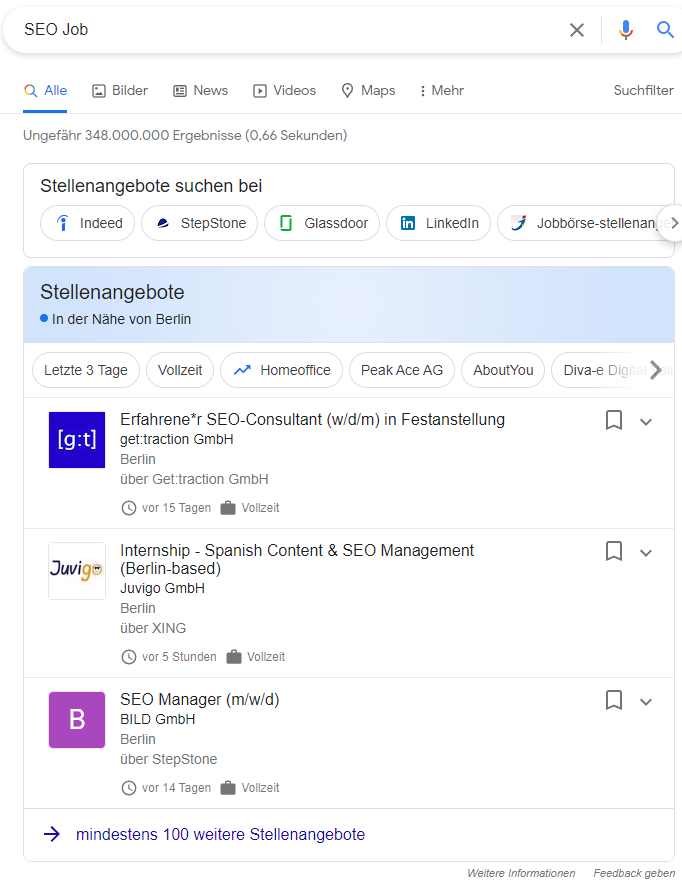The height and width of the screenshot is (887, 682).
Task: Click the SEO Job search input field
Action: [x=288, y=29]
